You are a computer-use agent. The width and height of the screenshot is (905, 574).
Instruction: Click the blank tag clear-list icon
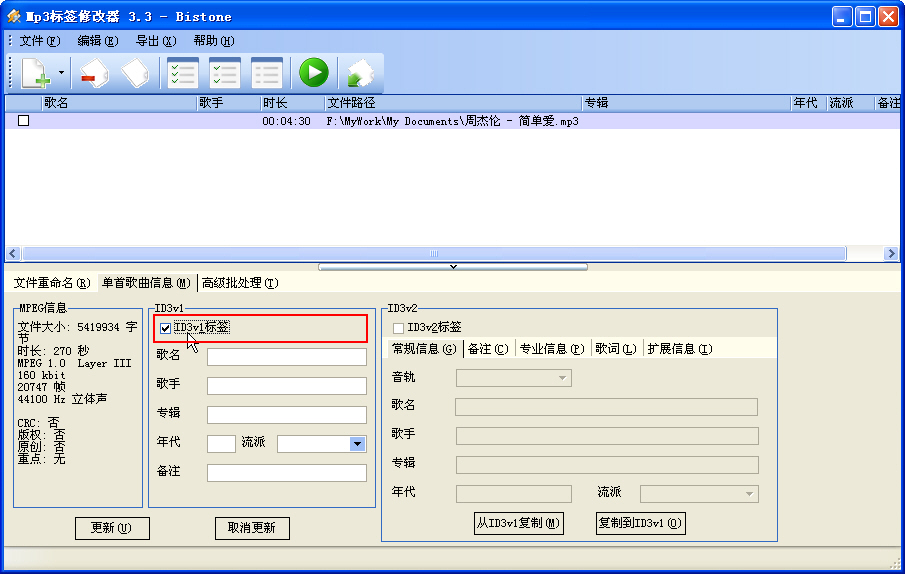(x=134, y=73)
